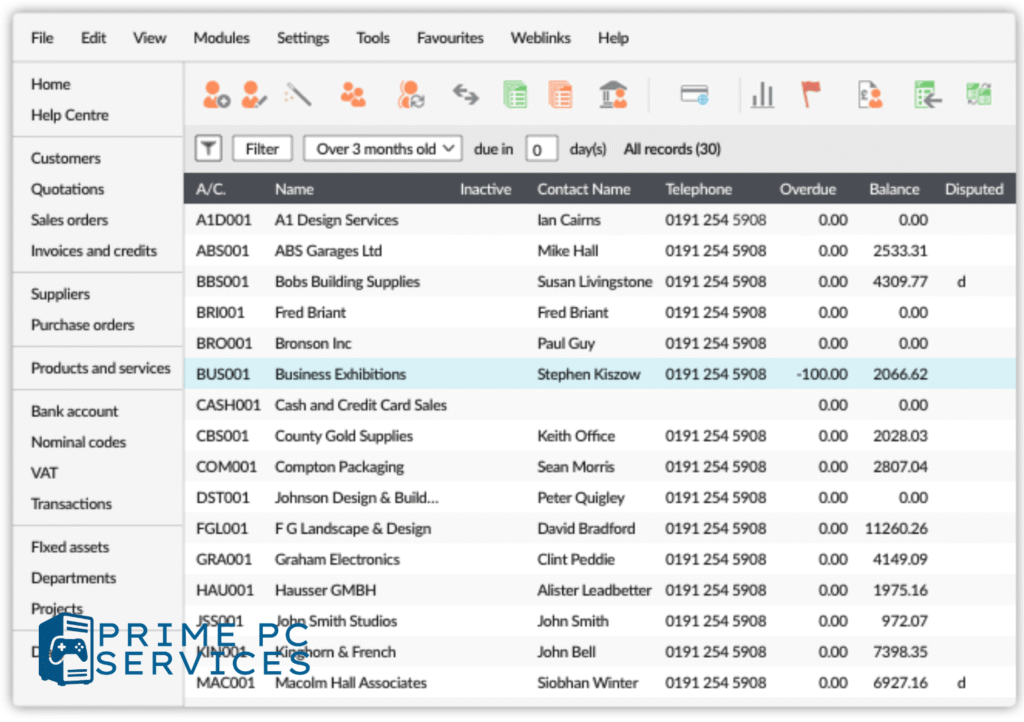Image resolution: width=1024 pixels, height=722 pixels.
Task: Sort by the Balance column header
Action: (x=894, y=189)
